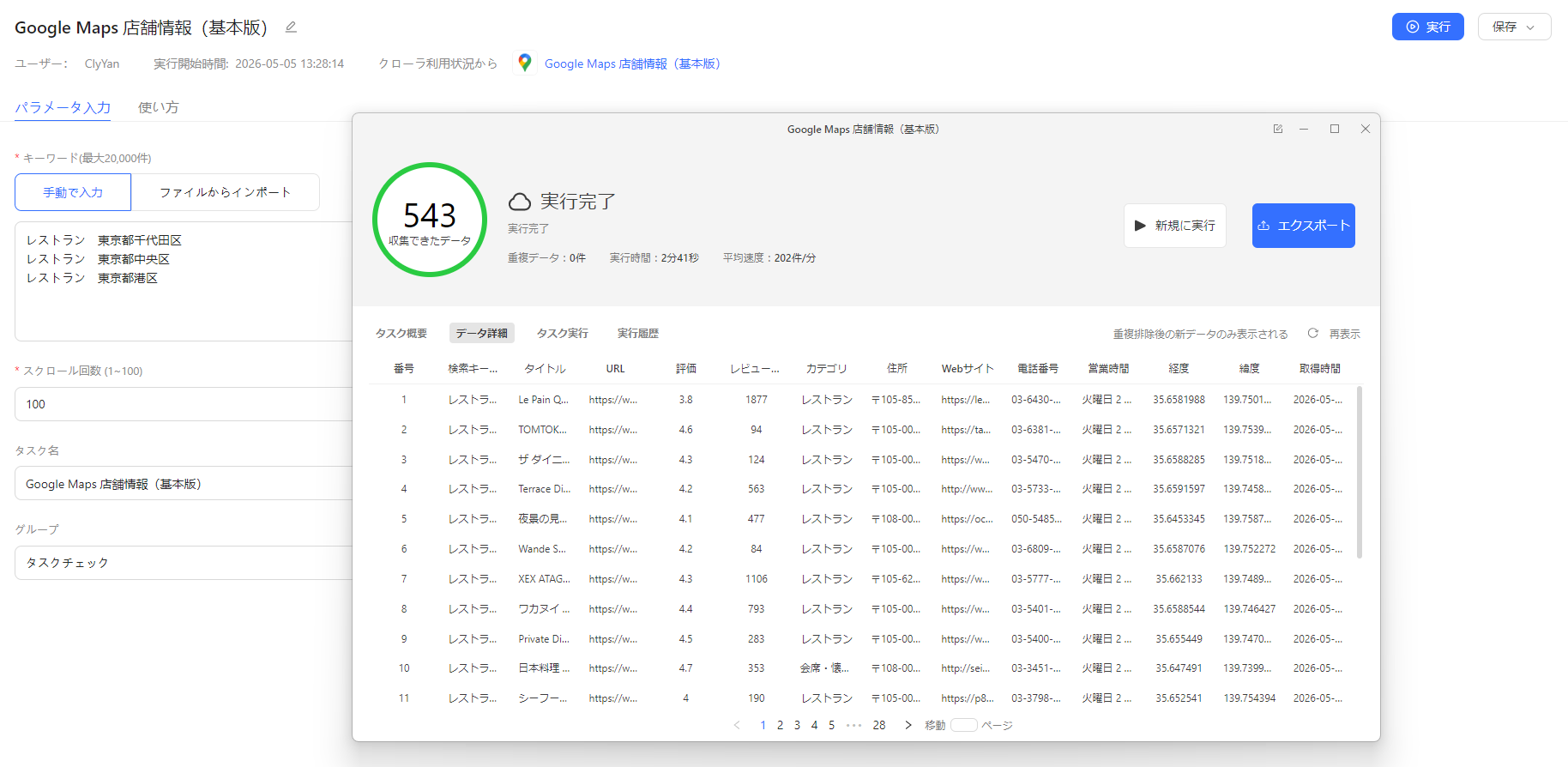
Task: Click the Google Maps pin icon
Action: [525, 63]
